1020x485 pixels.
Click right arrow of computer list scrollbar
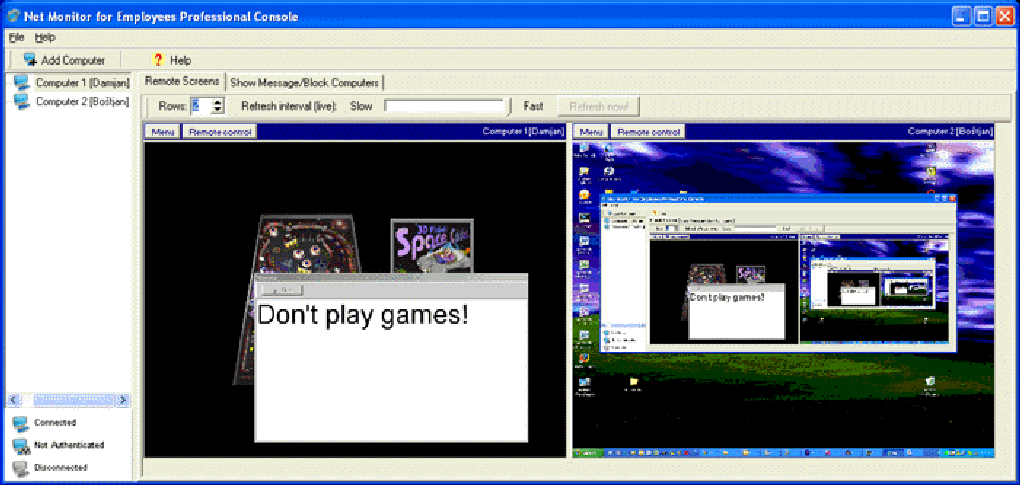click(124, 399)
